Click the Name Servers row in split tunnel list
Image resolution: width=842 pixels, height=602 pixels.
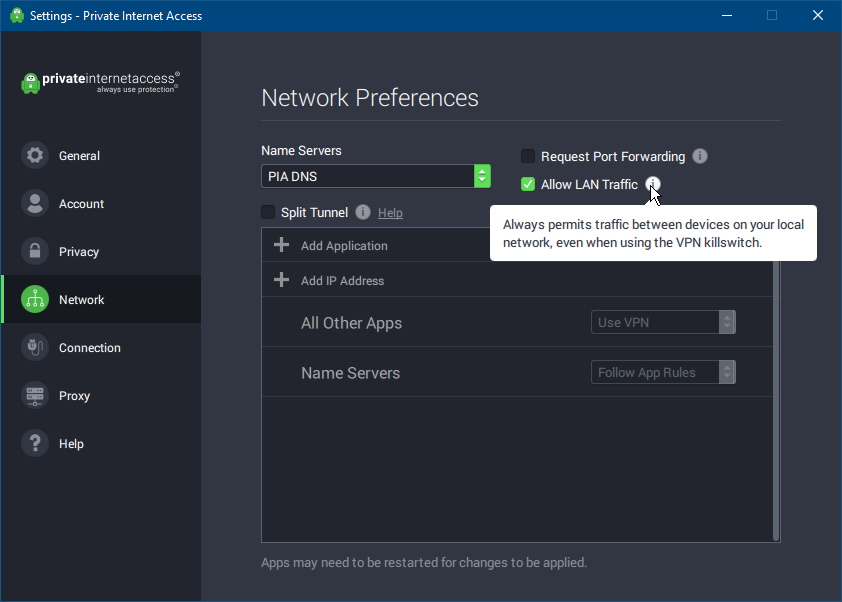[x=518, y=372]
